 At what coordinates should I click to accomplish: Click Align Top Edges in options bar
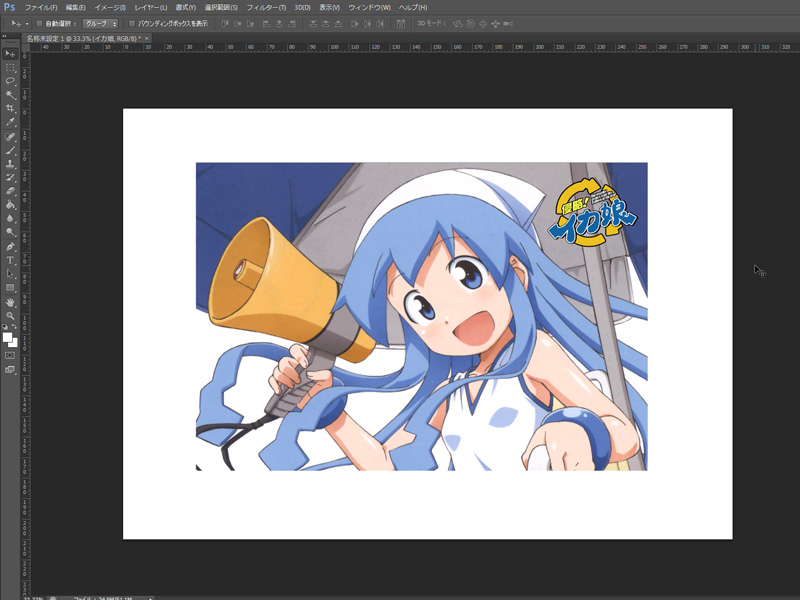pyautogui.click(x=225, y=23)
